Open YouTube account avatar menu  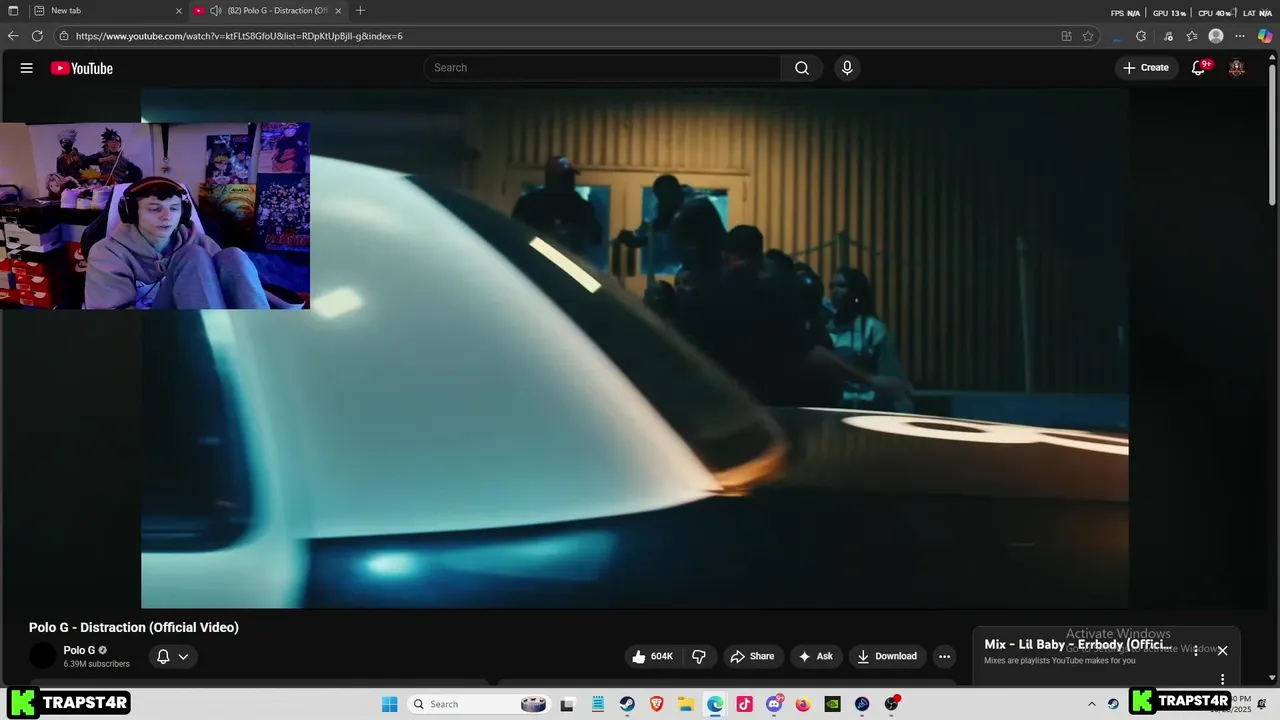1237,68
